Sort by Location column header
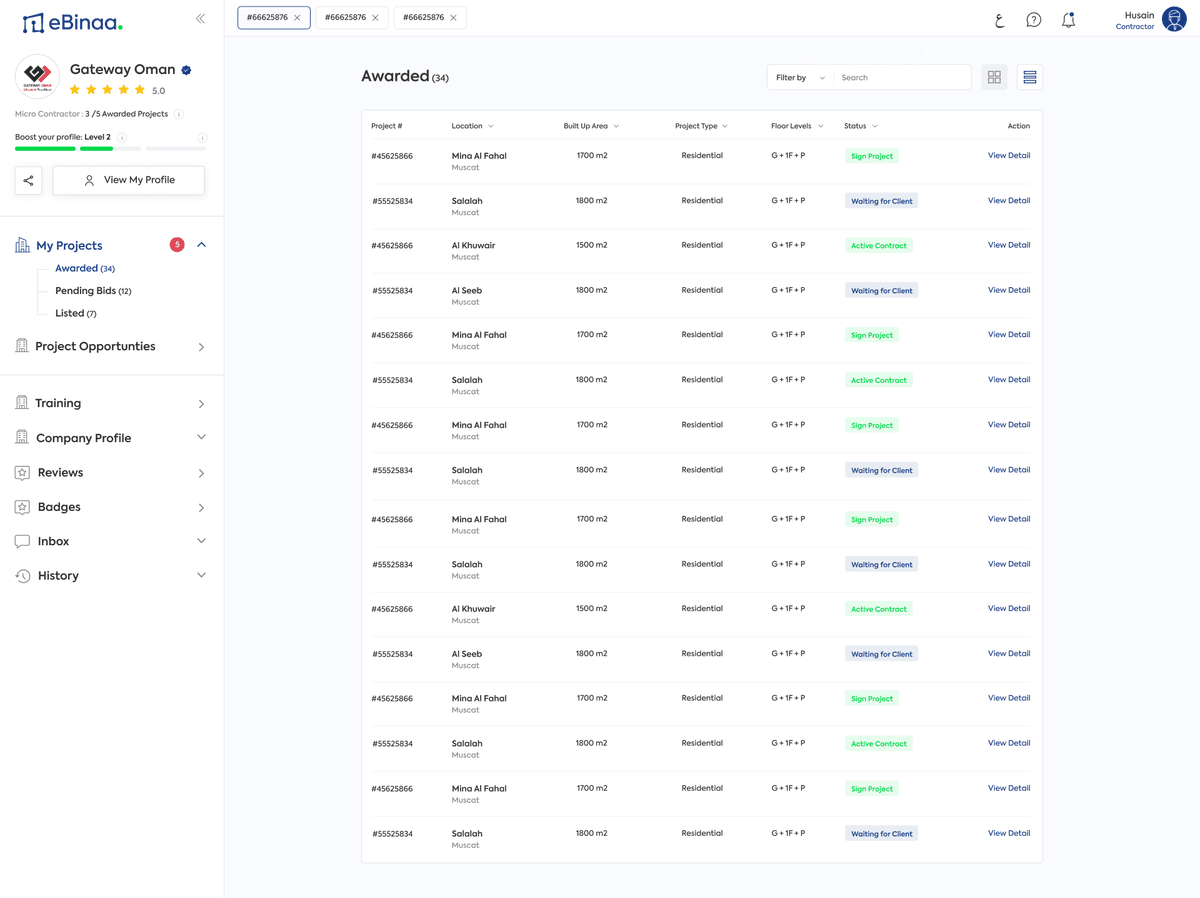This screenshot has height=898, width=1200. point(472,126)
